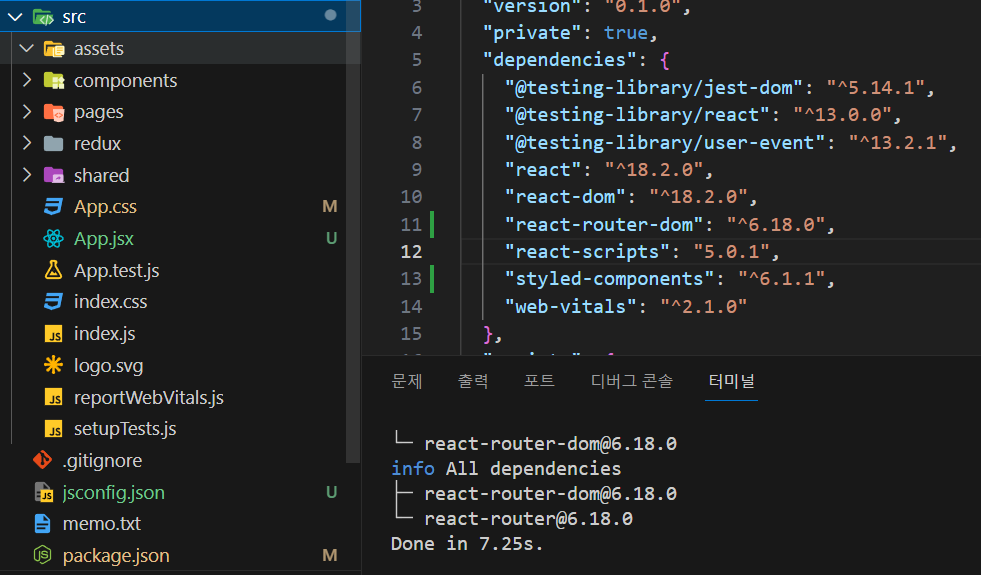981x575 pixels.
Task: Select logo.svg in the file tree
Action: [108, 365]
